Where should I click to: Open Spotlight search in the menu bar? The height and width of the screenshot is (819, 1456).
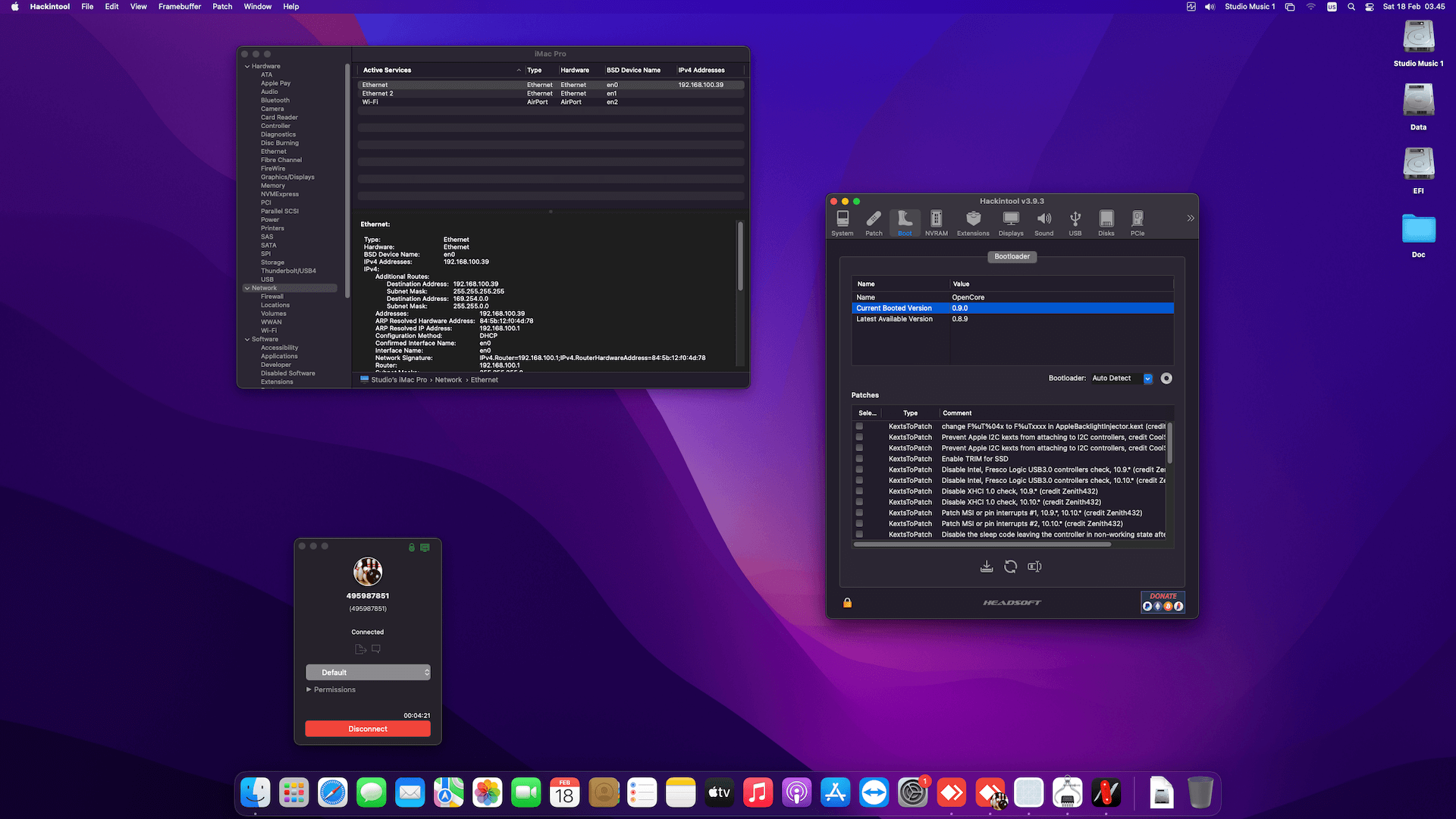1351,7
